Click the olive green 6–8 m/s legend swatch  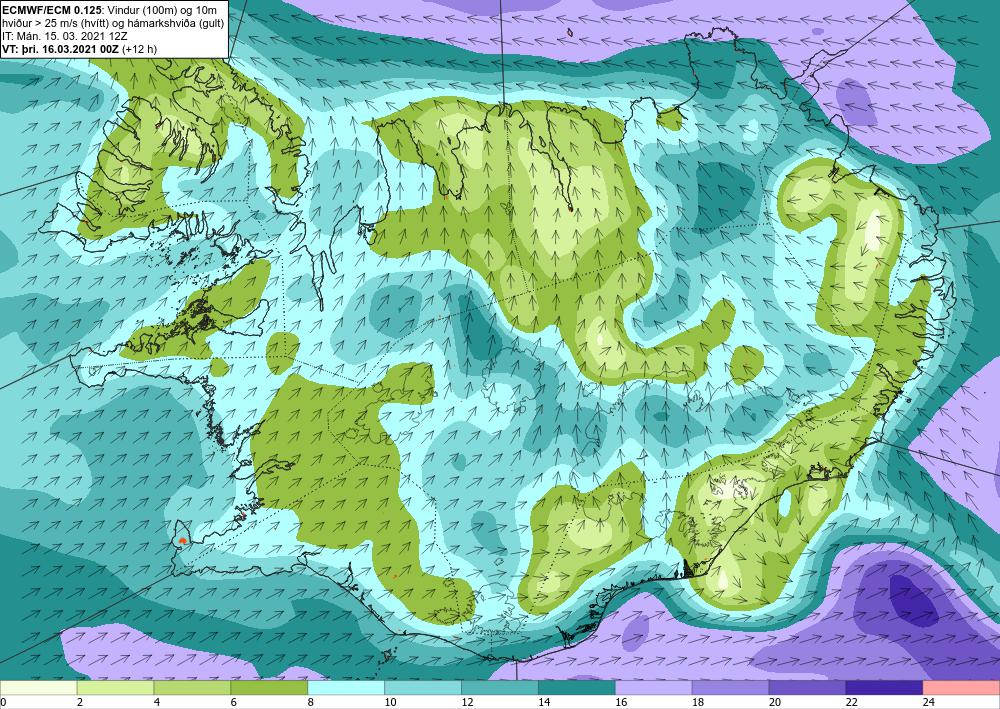point(269,688)
